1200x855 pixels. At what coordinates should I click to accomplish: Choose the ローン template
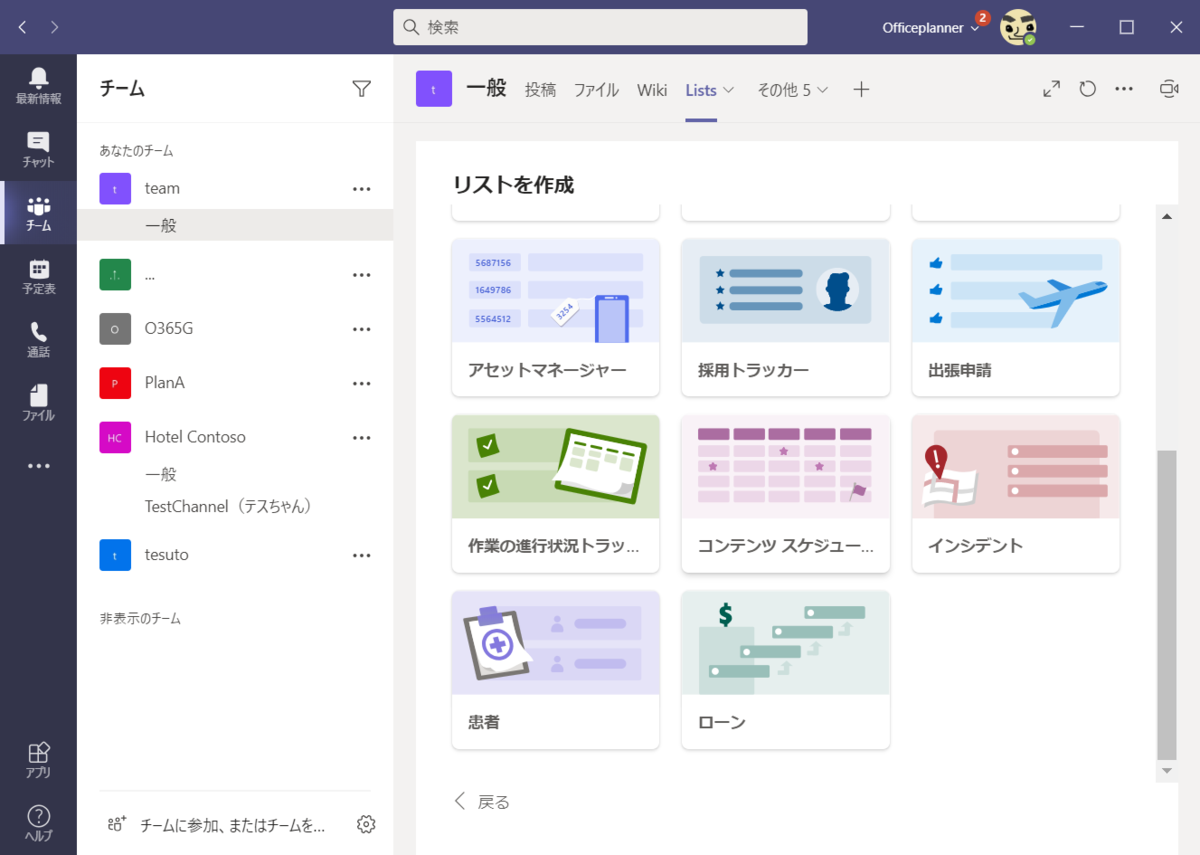point(785,670)
